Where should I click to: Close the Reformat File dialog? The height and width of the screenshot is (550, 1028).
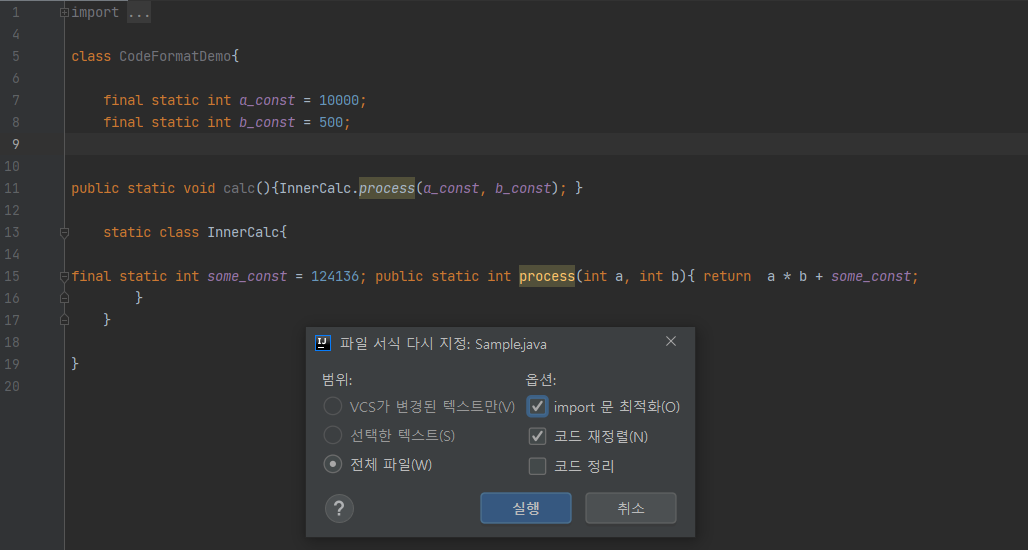pos(671,342)
